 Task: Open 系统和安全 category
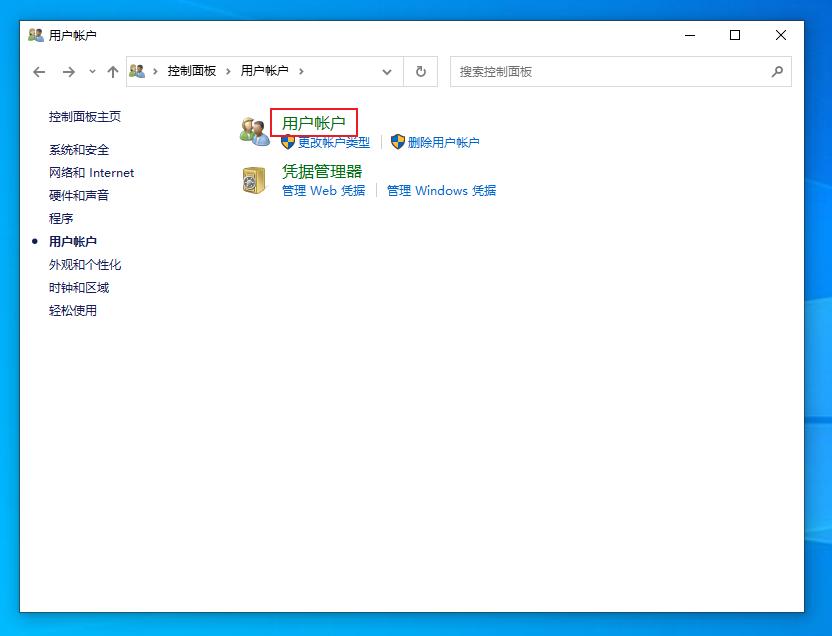pos(79,150)
